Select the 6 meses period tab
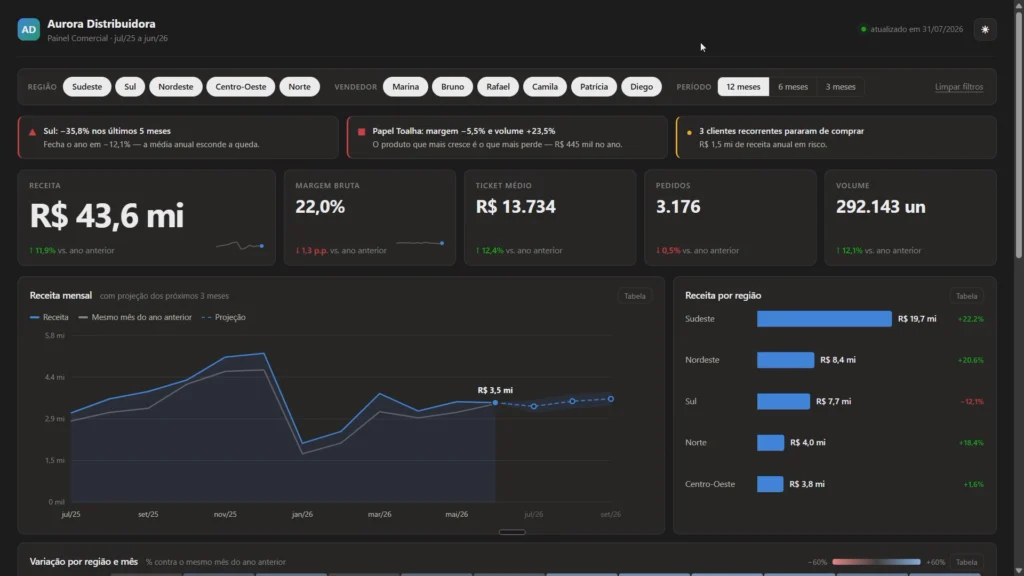The width and height of the screenshot is (1024, 576). (x=793, y=87)
